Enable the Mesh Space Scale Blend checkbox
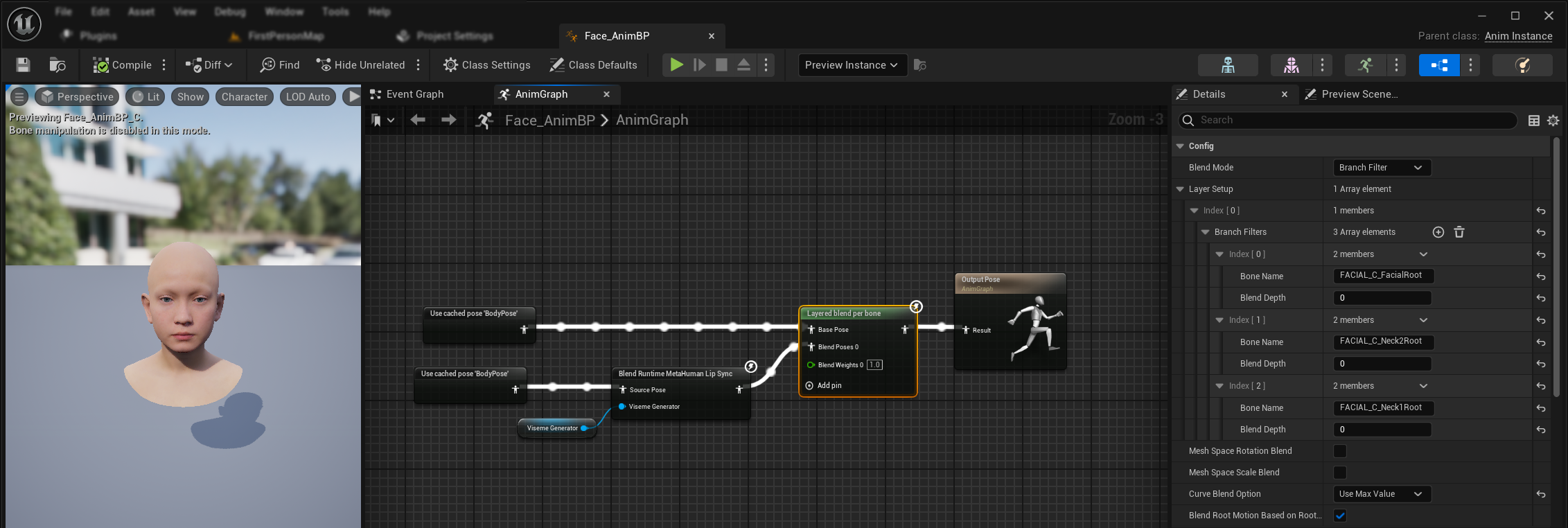The image size is (1568, 528). (x=1340, y=473)
